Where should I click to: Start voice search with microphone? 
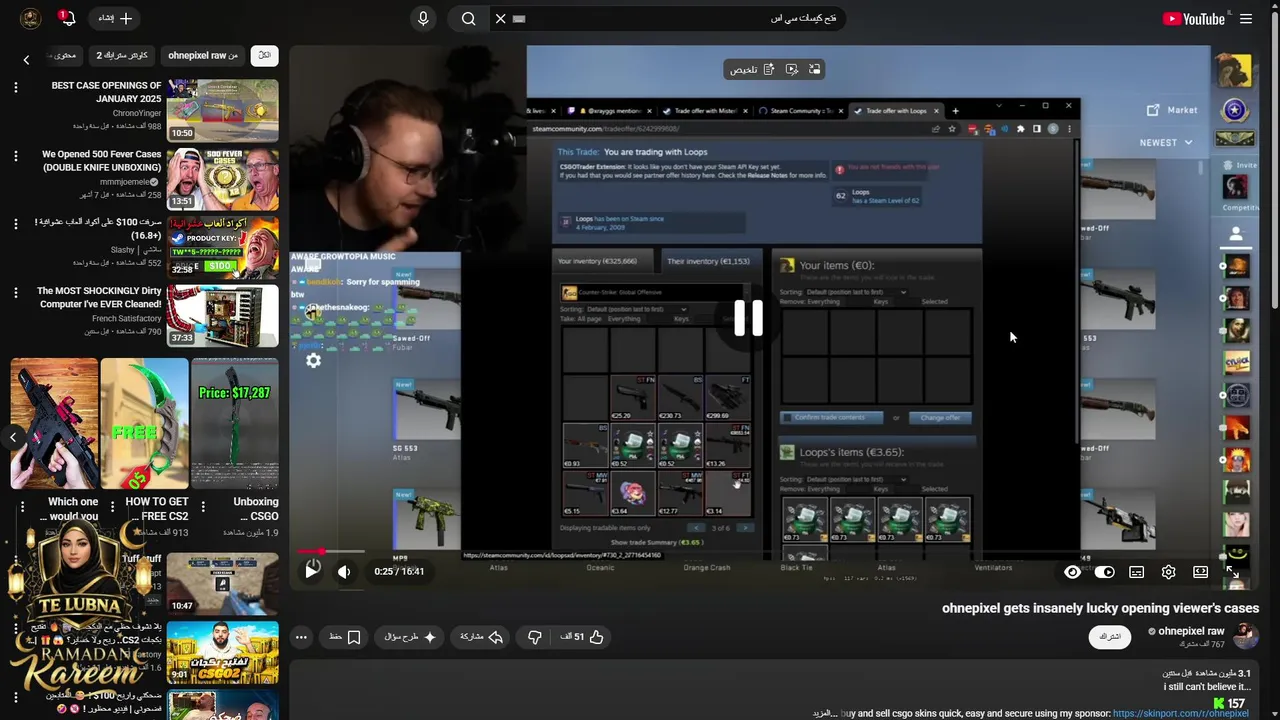[423, 19]
